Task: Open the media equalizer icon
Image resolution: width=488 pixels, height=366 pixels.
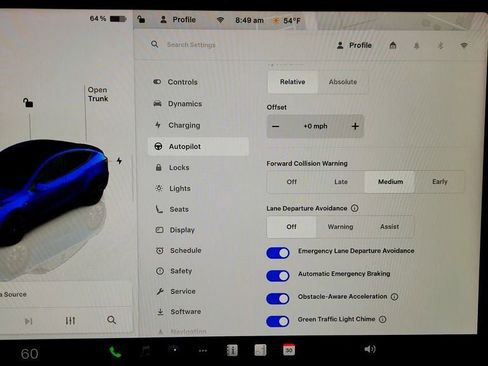Action: pyautogui.click(x=70, y=321)
